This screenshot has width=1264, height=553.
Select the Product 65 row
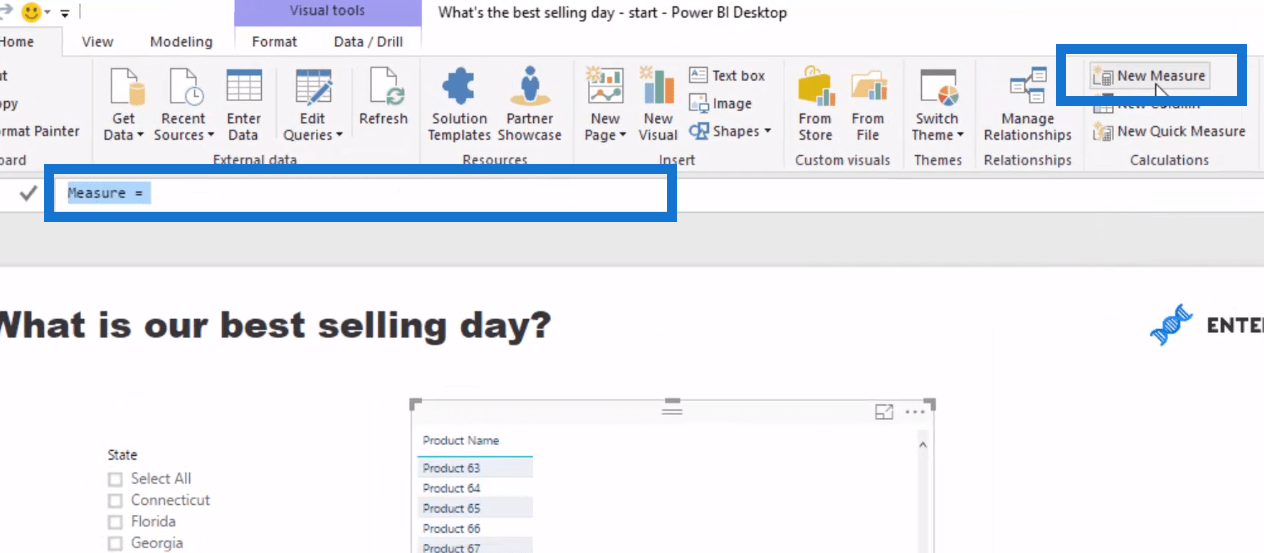click(475, 508)
